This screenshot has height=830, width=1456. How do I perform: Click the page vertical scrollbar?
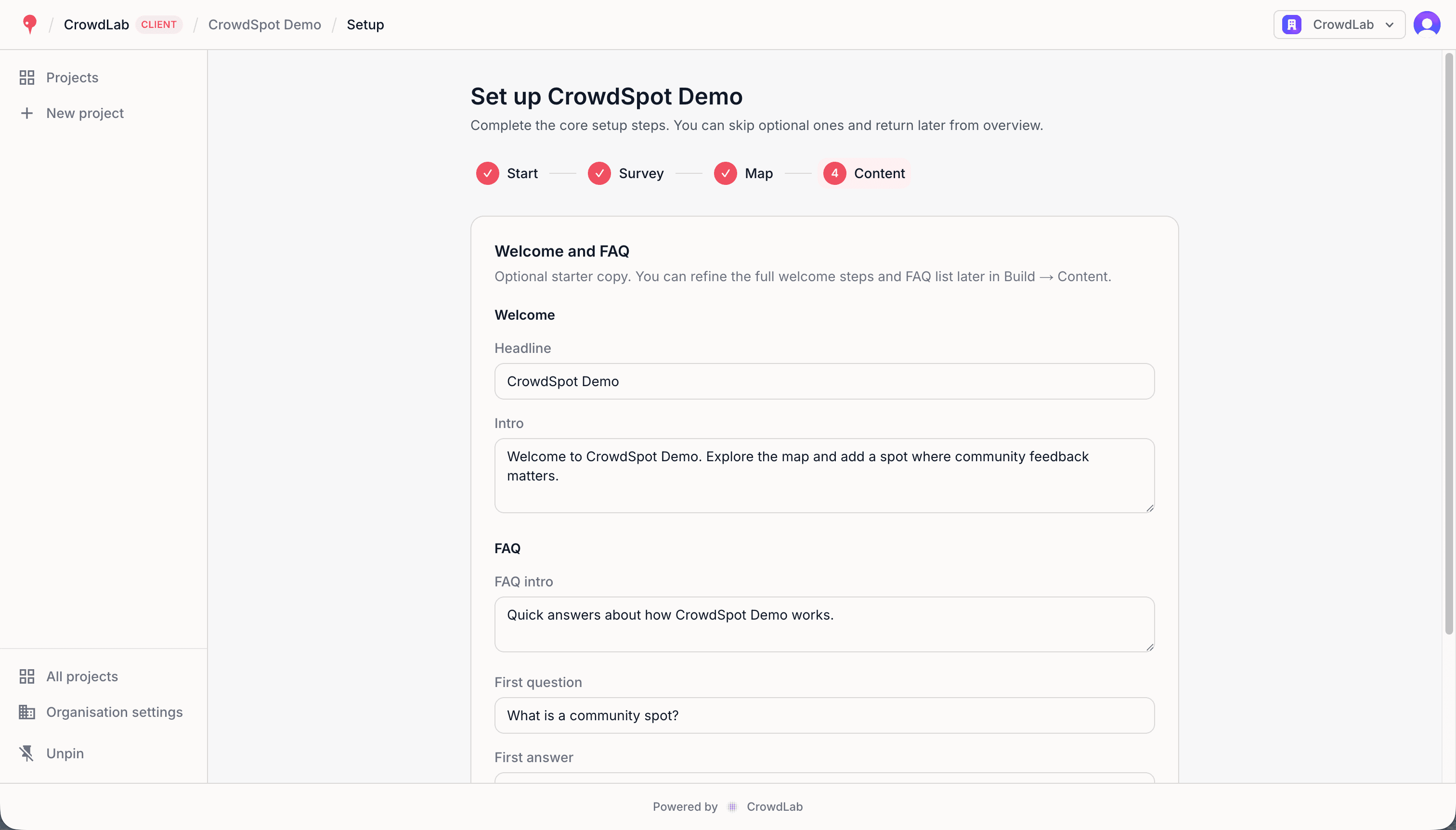tap(1449, 344)
